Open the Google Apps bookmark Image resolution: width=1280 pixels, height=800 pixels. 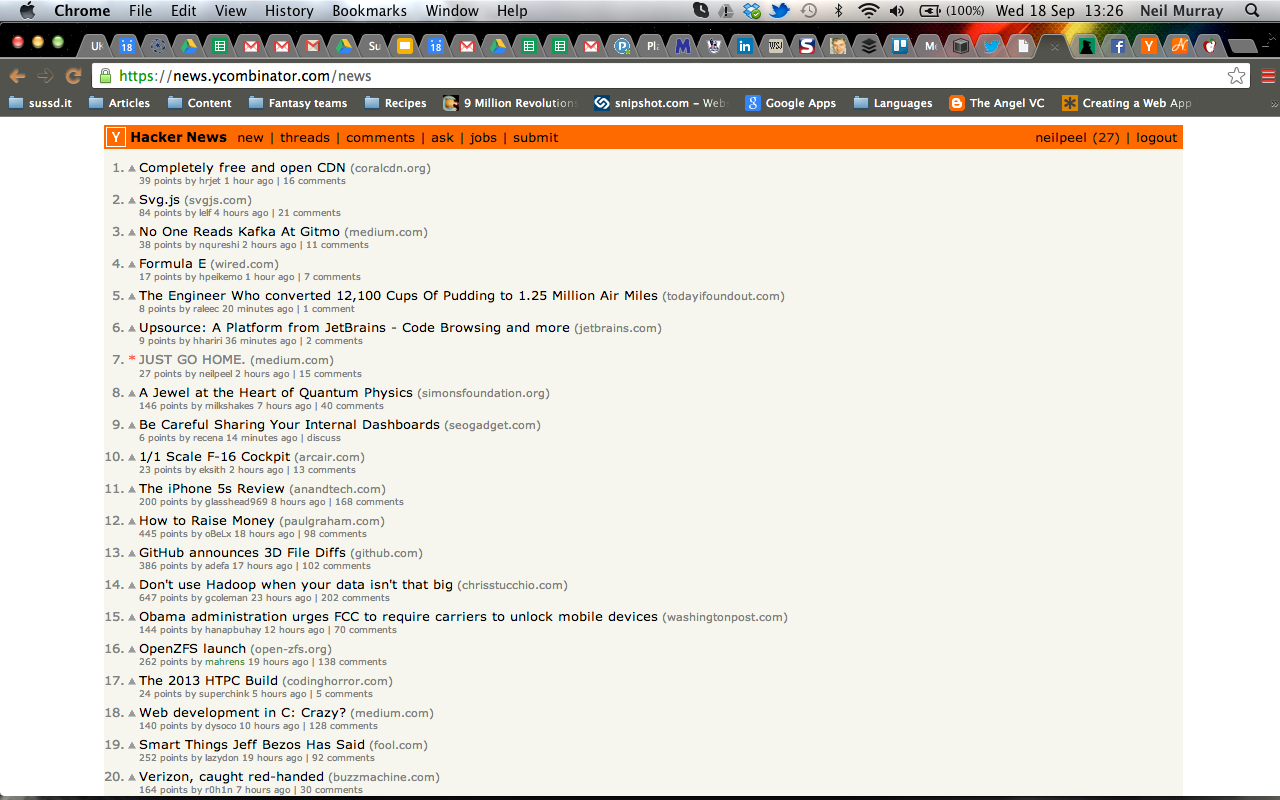coord(790,103)
